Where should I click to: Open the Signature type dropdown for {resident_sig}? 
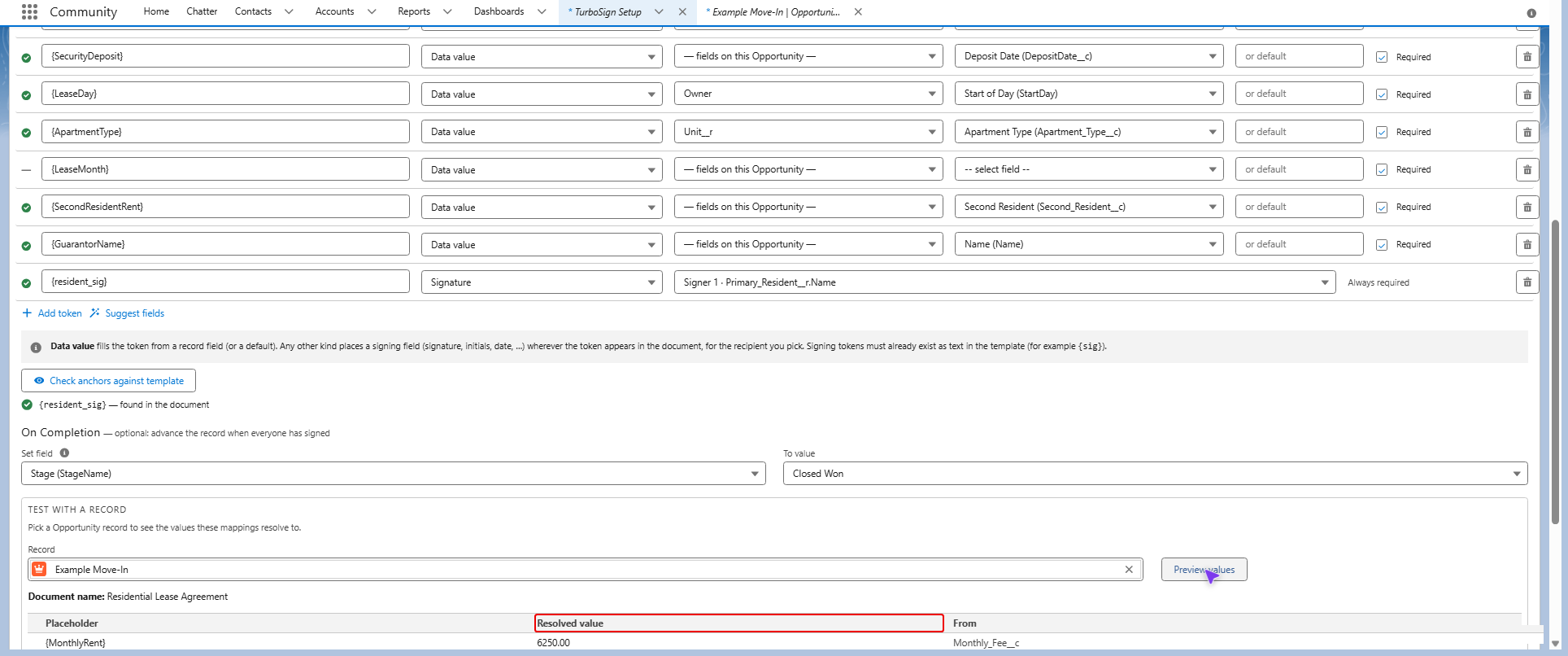(x=542, y=282)
